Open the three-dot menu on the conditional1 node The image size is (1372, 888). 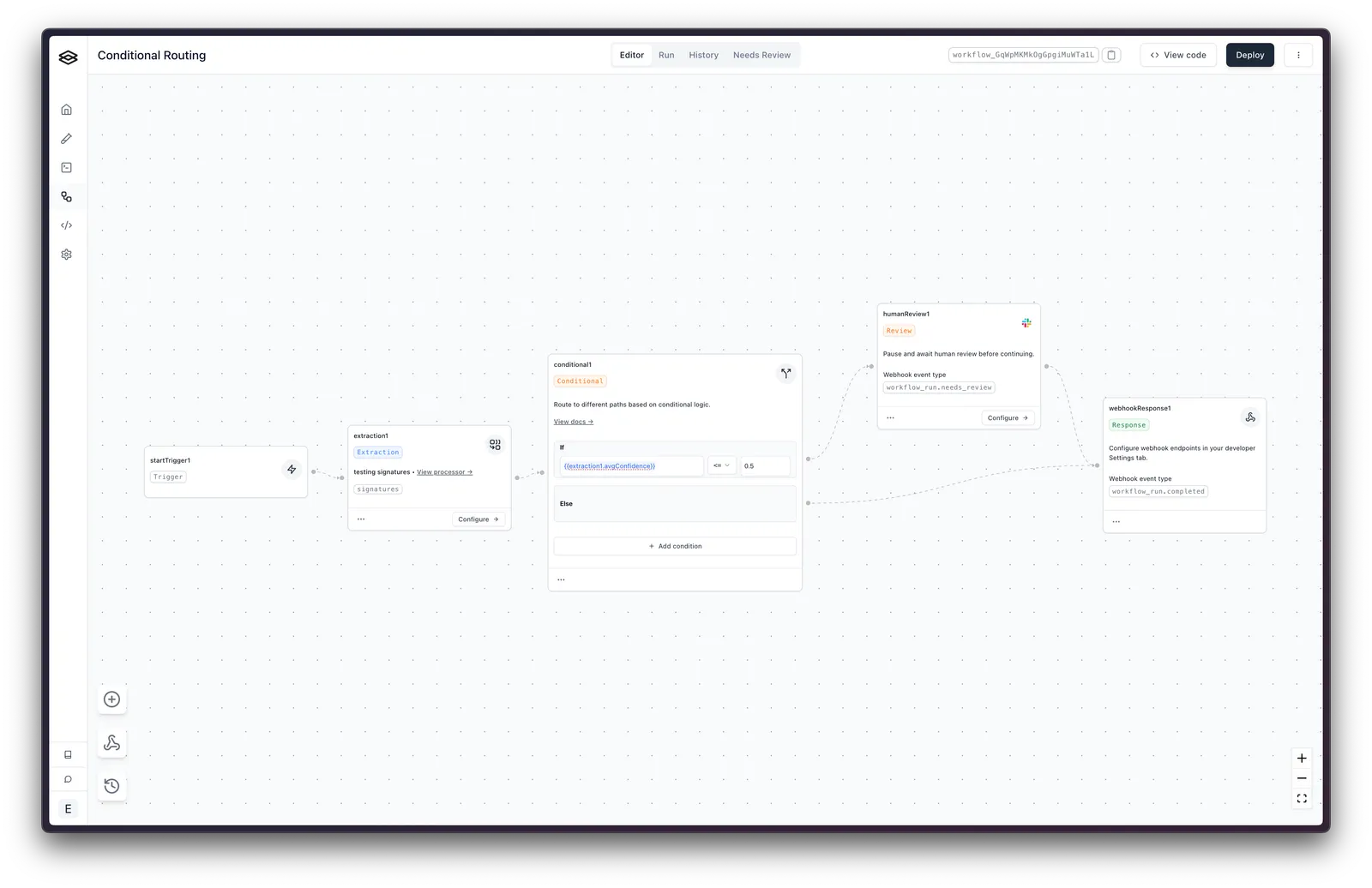coord(562,580)
